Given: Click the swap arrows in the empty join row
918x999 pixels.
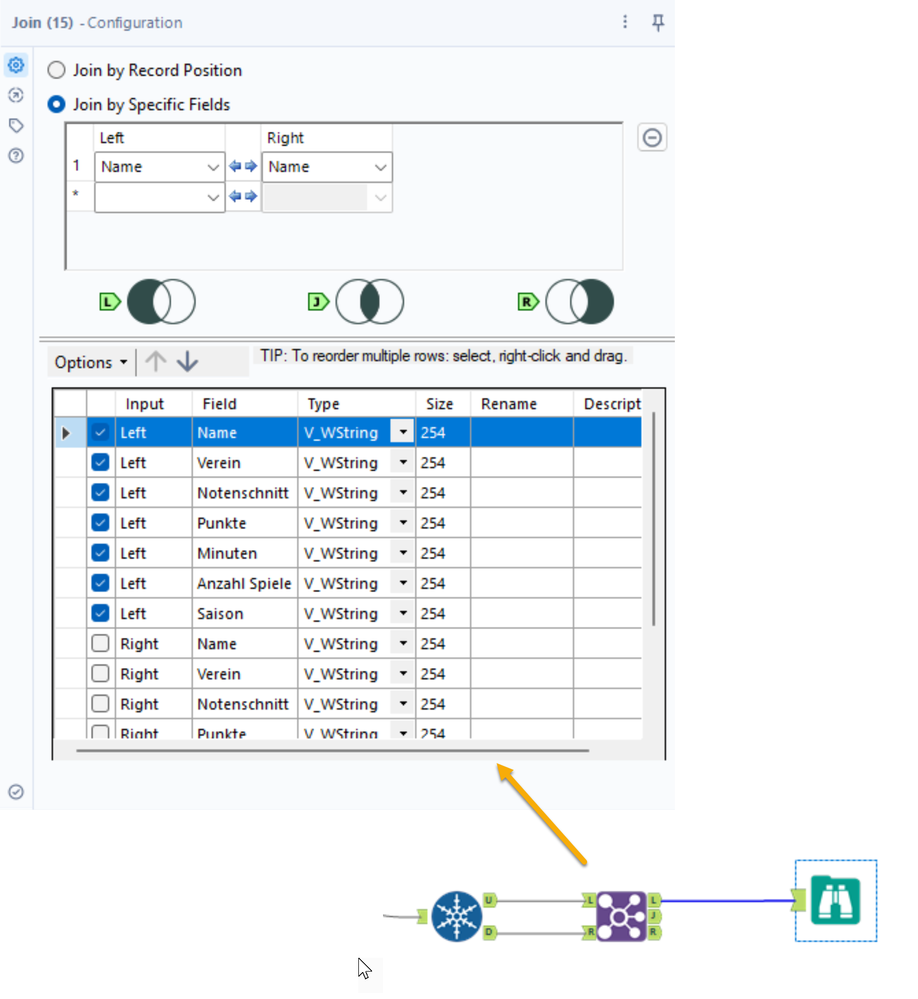Looking at the screenshot, I should (243, 196).
